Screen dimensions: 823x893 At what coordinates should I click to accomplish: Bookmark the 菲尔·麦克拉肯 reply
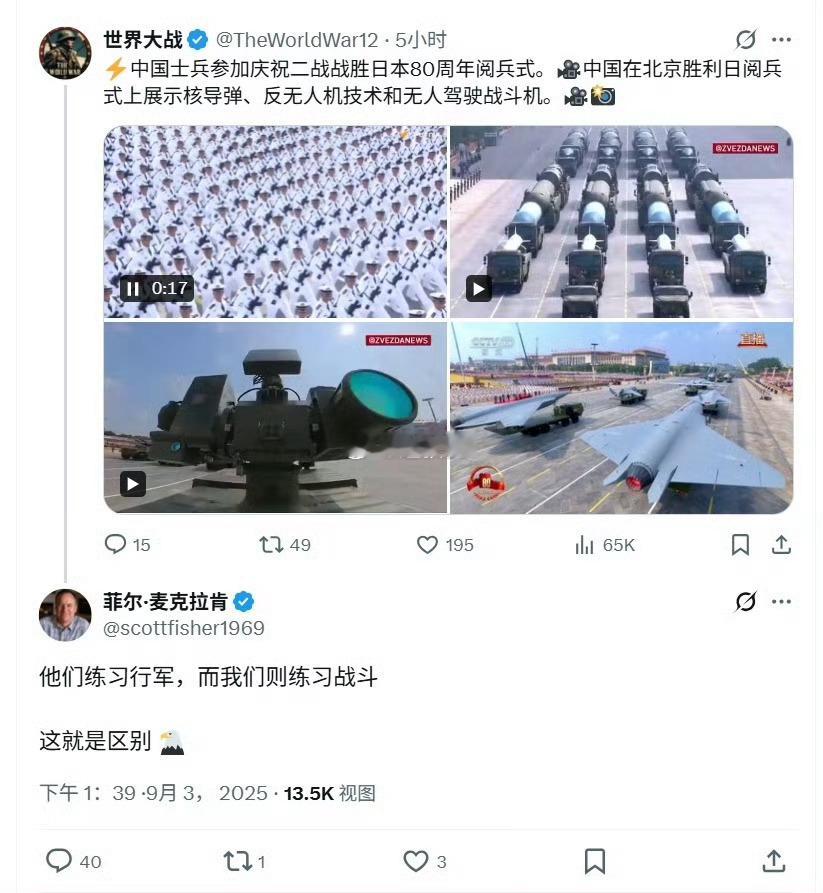tap(595, 861)
